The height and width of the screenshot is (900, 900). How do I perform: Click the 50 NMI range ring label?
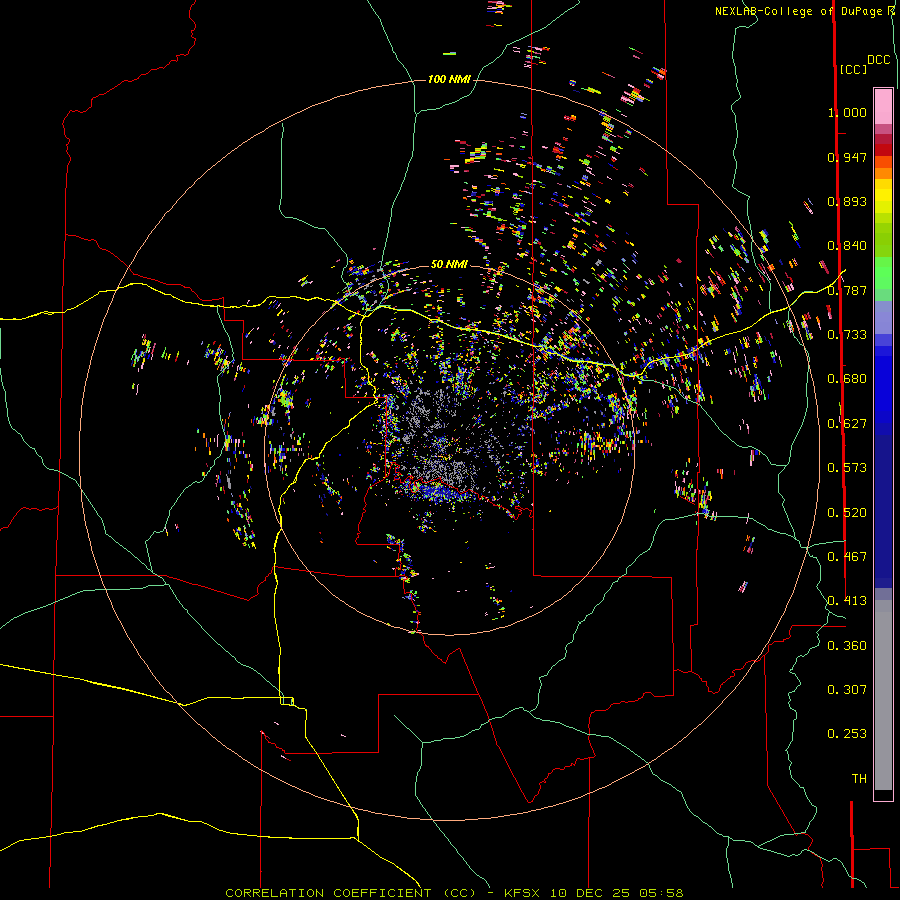449,264
